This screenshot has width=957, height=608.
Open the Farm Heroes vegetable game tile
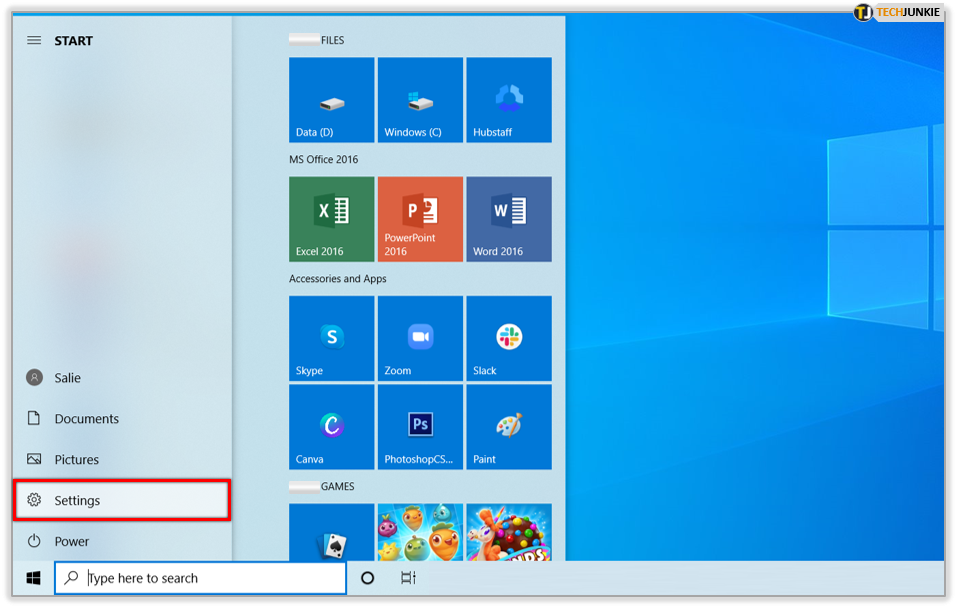pos(420,532)
